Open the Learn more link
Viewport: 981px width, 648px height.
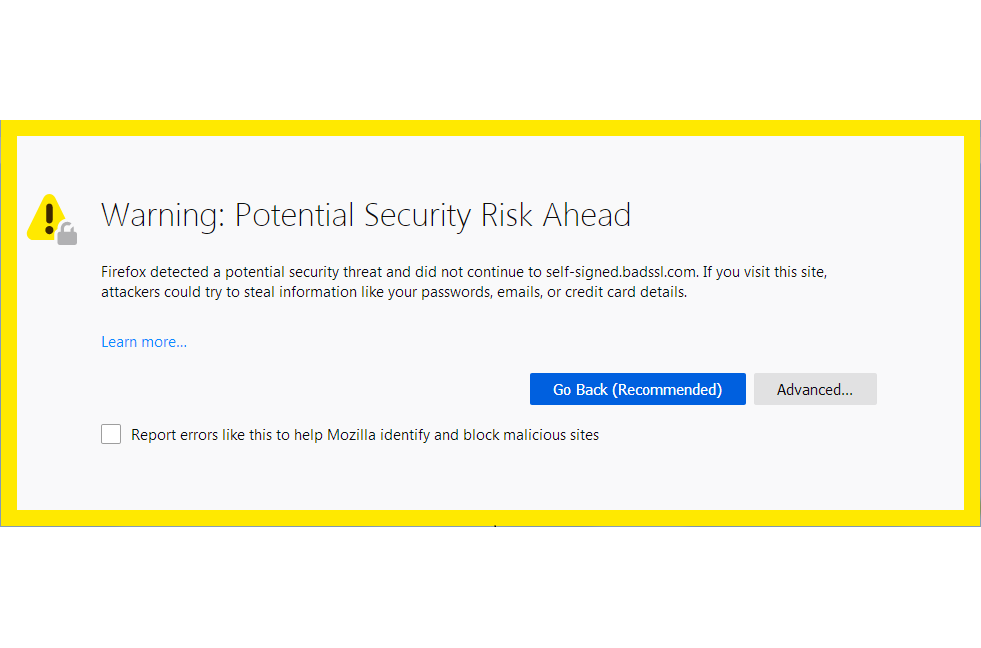point(144,342)
